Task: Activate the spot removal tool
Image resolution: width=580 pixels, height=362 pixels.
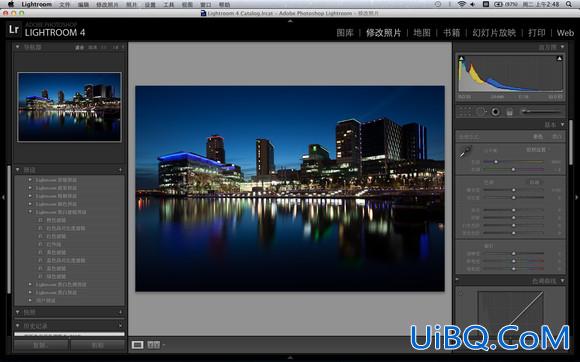Action: click(480, 112)
